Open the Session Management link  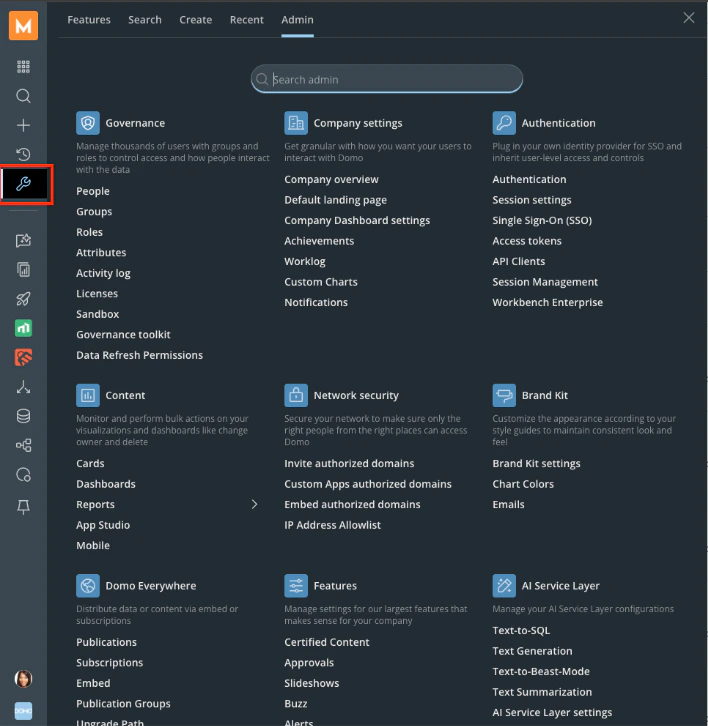545,282
